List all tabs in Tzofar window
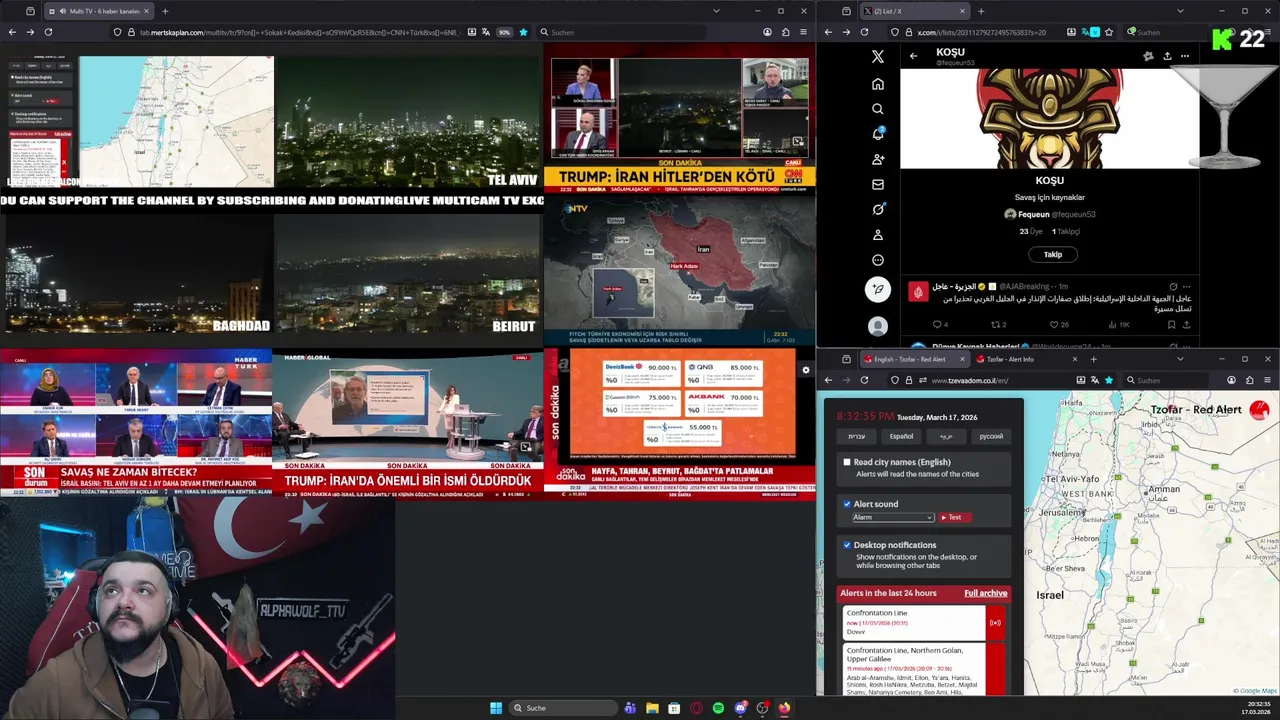The image size is (1280, 720). click(x=1180, y=359)
